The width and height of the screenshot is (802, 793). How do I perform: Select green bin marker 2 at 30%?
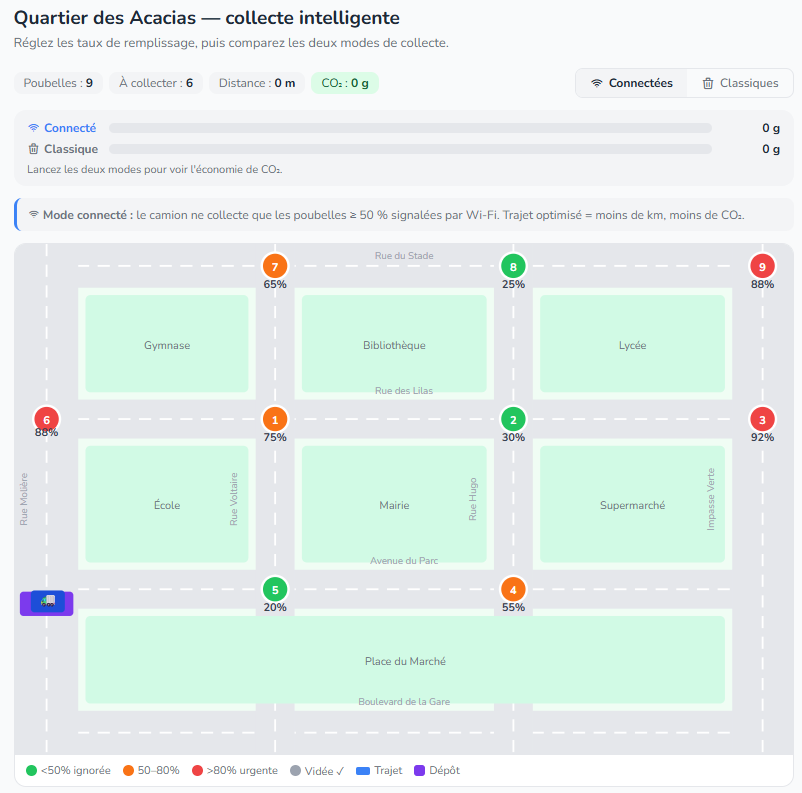point(513,420)
